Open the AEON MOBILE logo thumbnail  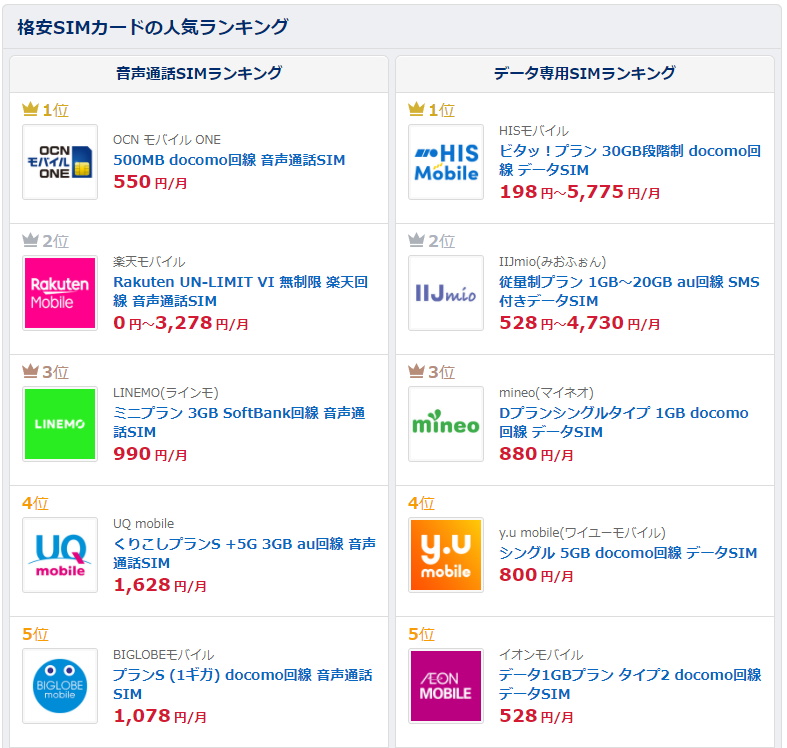[x=446, y=686]
